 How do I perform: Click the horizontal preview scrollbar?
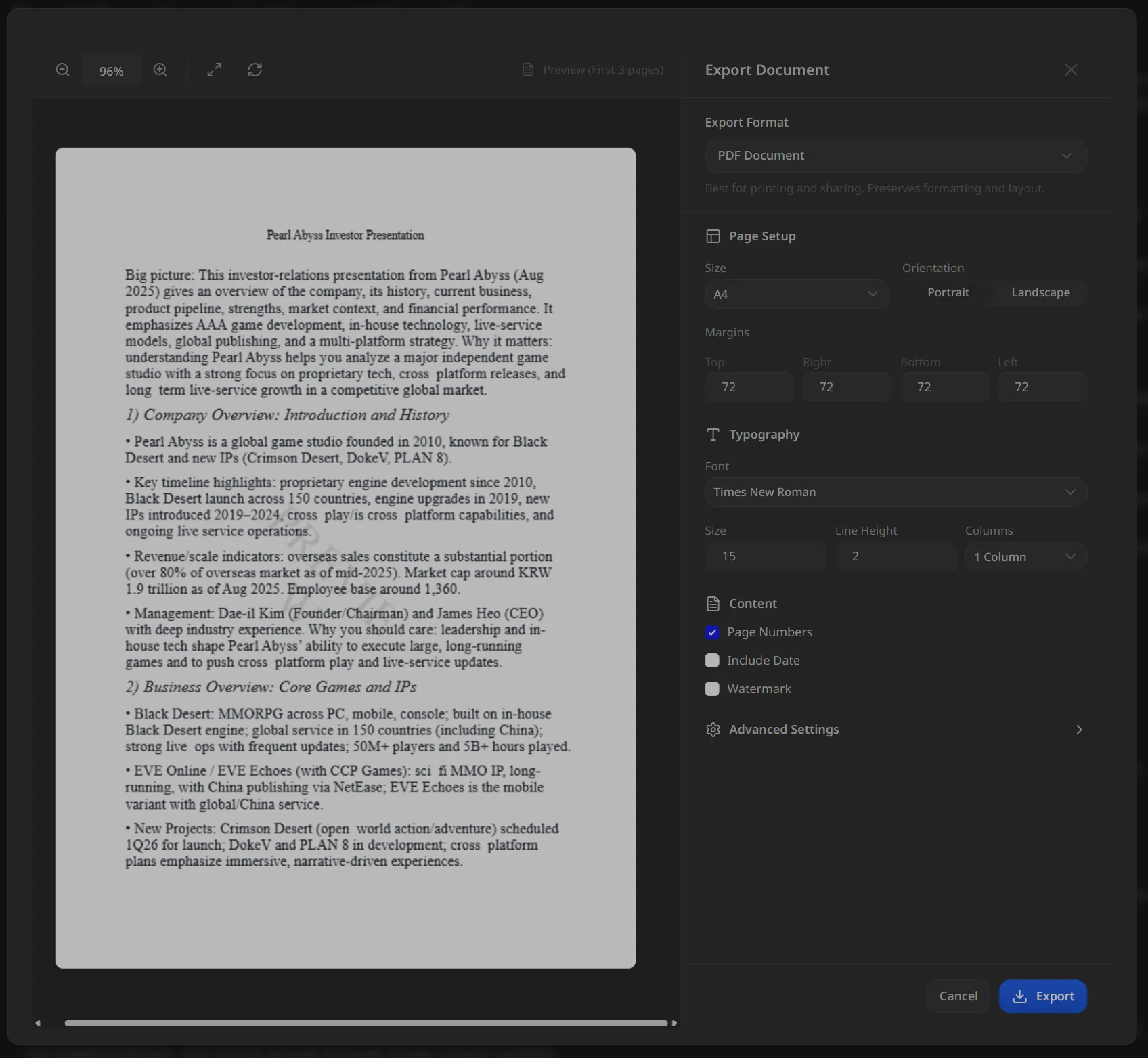[366, 1023]
